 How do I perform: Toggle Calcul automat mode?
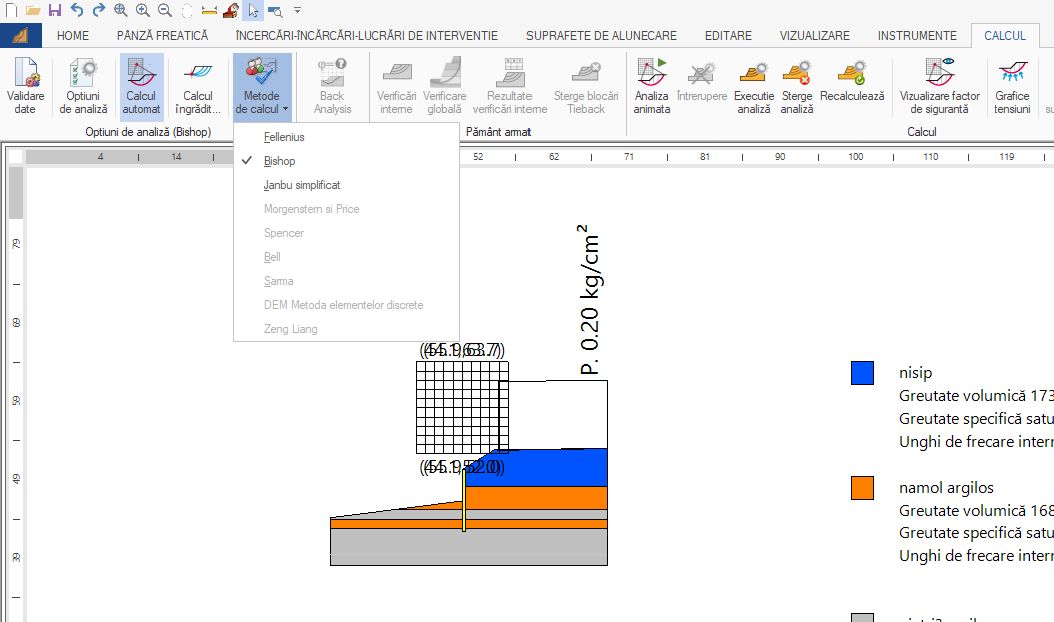141,86
